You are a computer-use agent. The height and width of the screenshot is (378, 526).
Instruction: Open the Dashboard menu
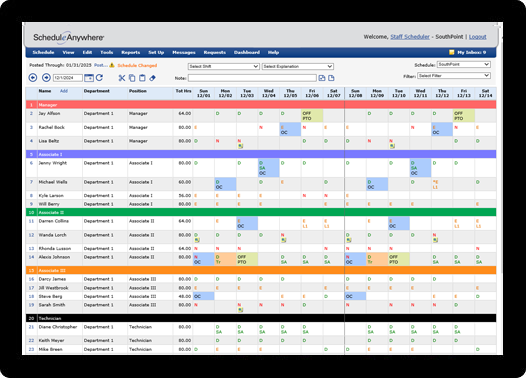(247, 52)
